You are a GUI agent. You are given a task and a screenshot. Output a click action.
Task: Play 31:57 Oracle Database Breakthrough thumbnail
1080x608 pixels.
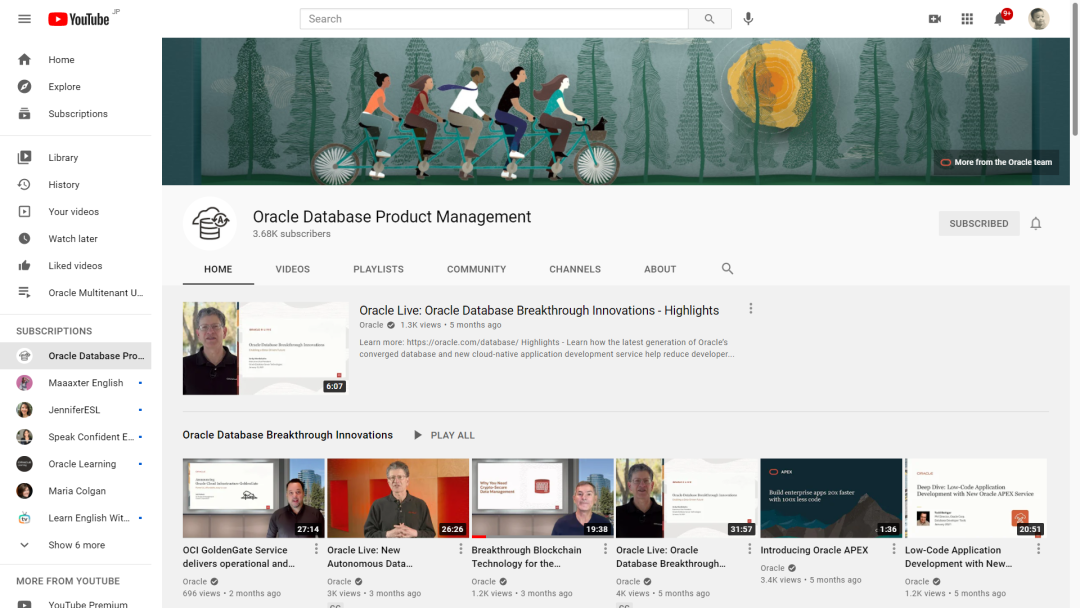click(687, 498)
